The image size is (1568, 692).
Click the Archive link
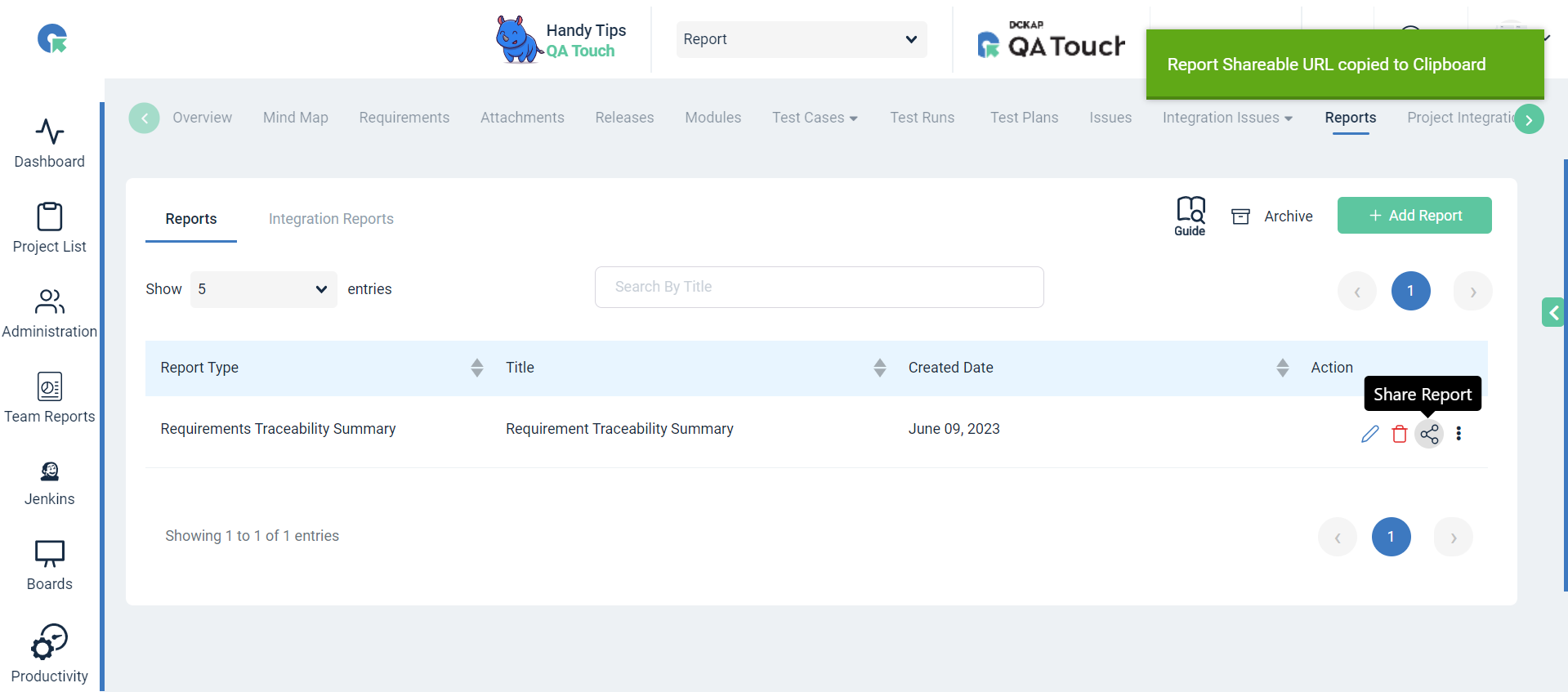coord(1289,217)
